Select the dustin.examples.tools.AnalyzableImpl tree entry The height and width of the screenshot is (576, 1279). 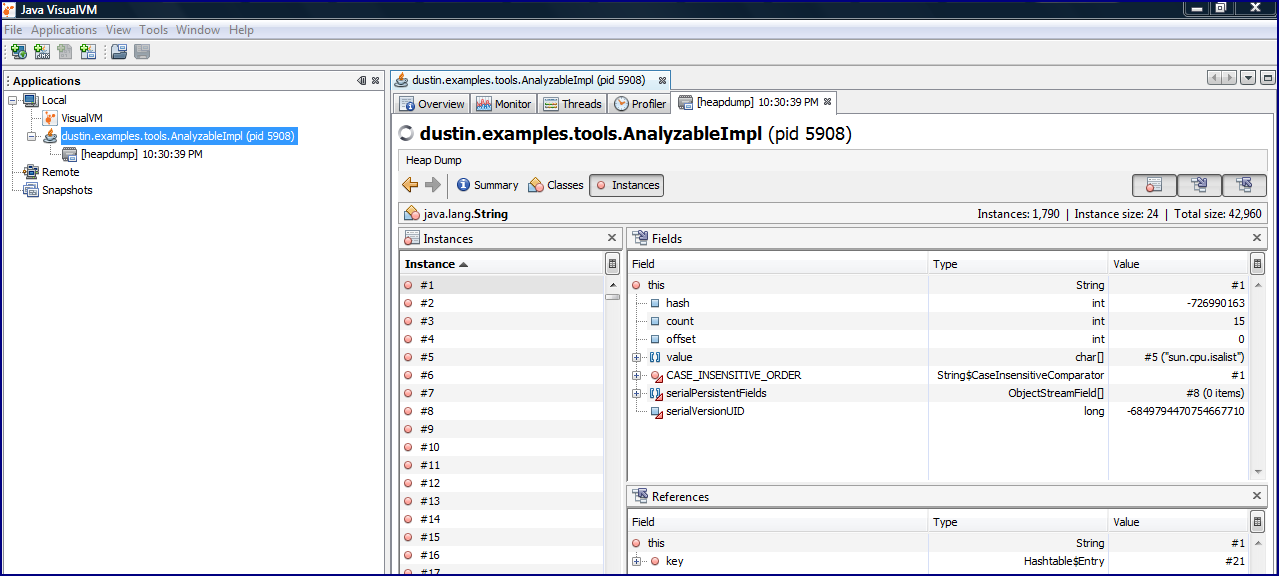click(178, 136)
